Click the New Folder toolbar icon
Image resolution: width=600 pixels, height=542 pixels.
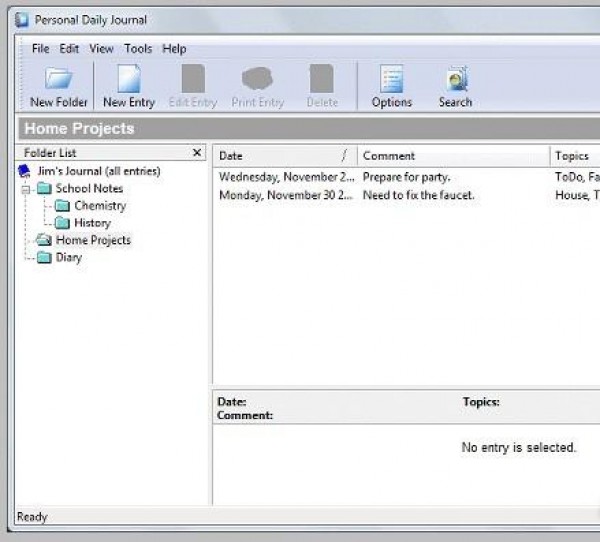point(59,78)
